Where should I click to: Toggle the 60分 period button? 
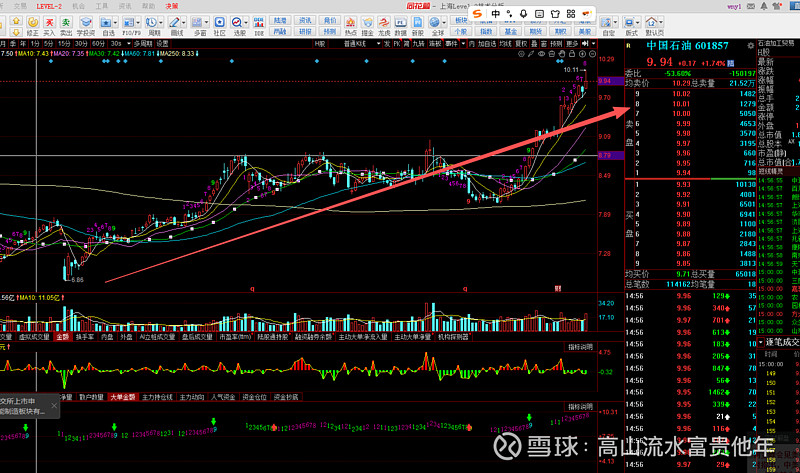click(98, 44)
